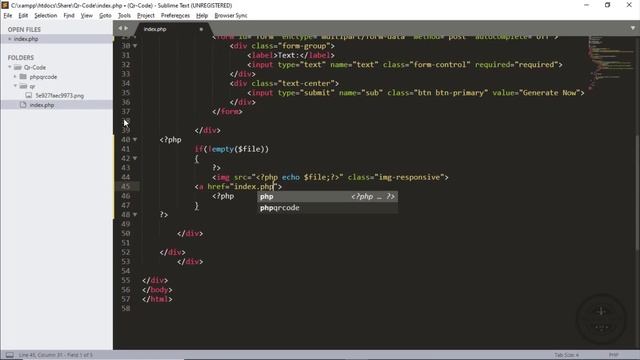
Task: Change Tab Size setting in status bar
Action: (x=566, y=355)
